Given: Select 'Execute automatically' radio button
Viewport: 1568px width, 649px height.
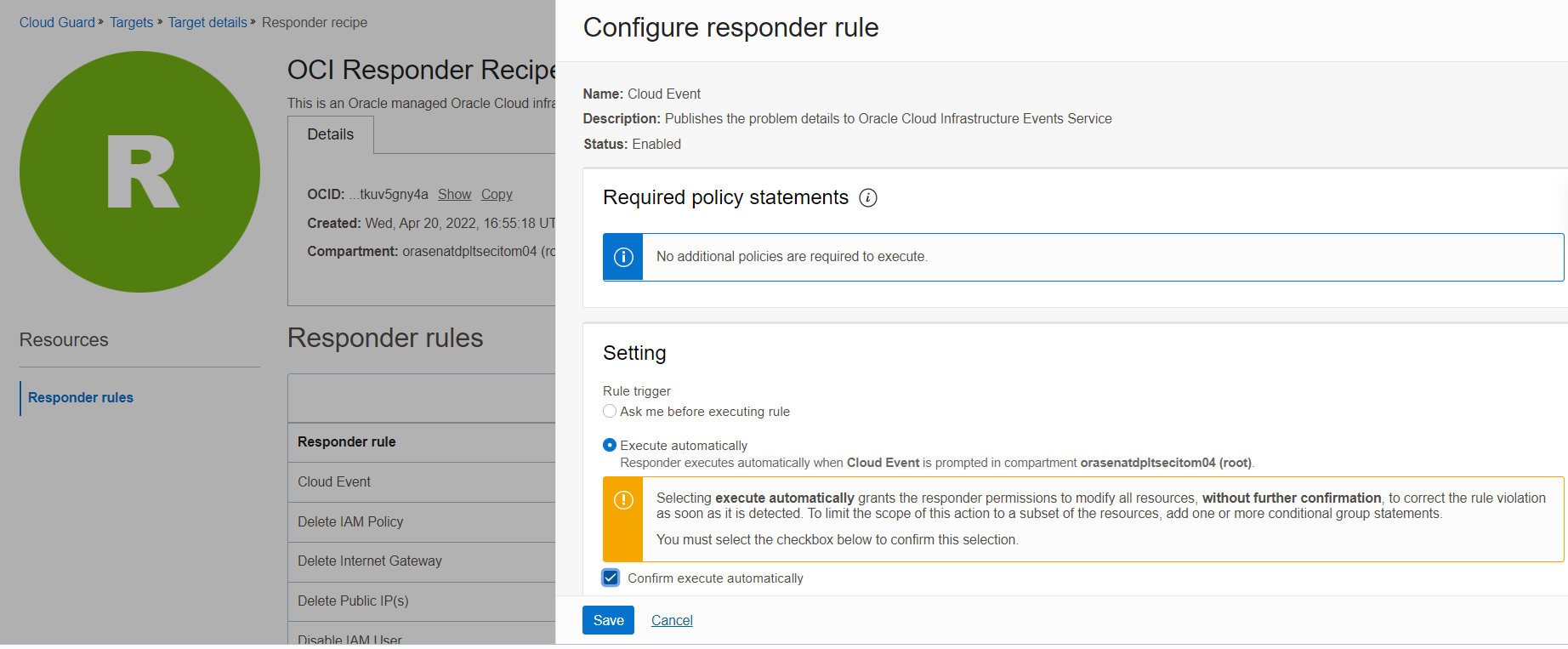Looking at the screenshot, I should 610,446.
